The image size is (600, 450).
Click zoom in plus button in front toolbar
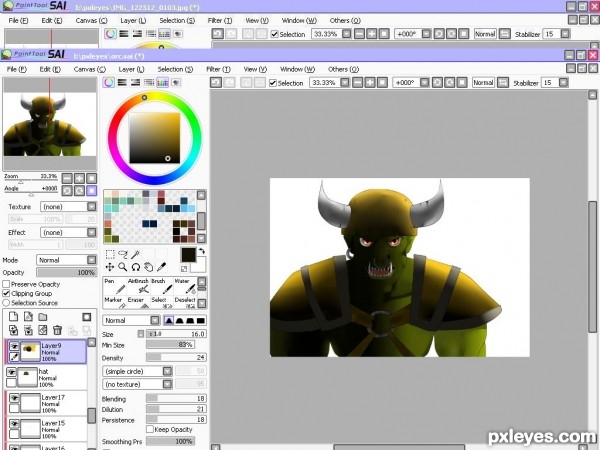[x=370, y=83]
